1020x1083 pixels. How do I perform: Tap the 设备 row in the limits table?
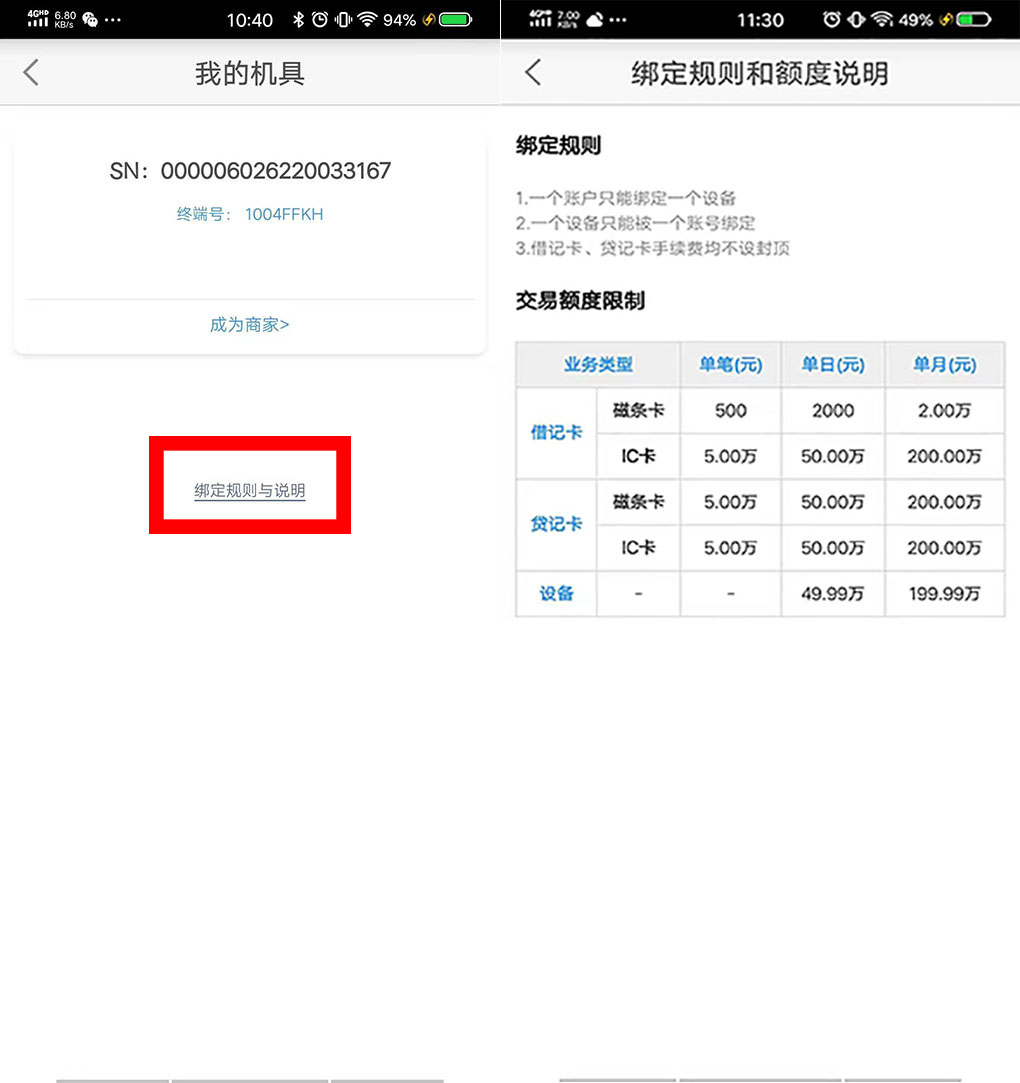click(x=556, y=593)
